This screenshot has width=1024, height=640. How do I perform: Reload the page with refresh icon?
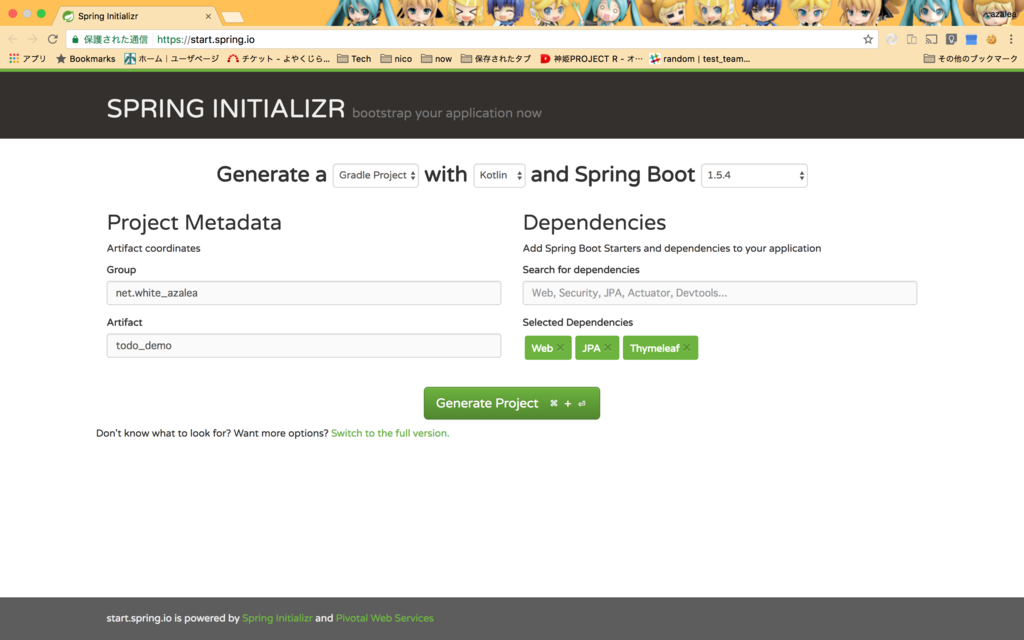pos(53,39)
